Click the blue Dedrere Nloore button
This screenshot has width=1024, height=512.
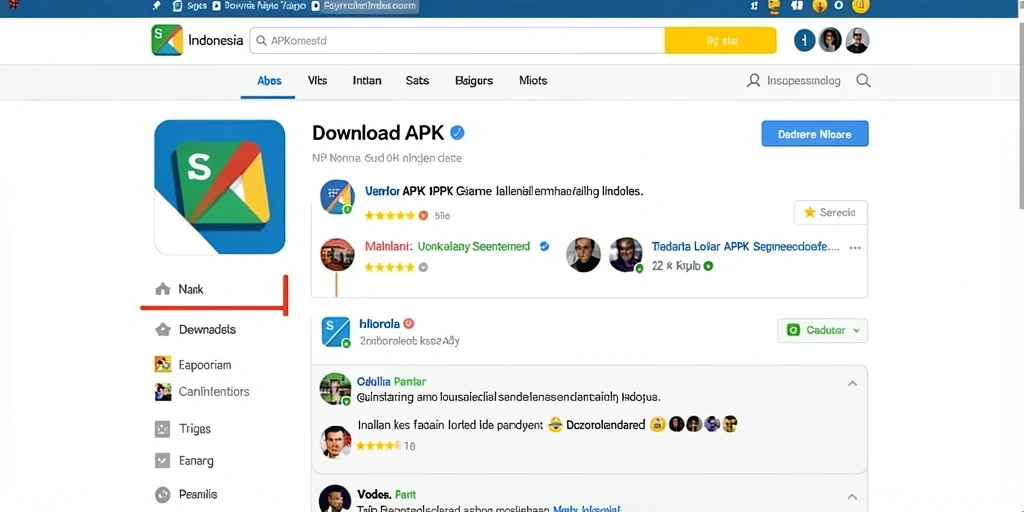click(x=815, y=134)
